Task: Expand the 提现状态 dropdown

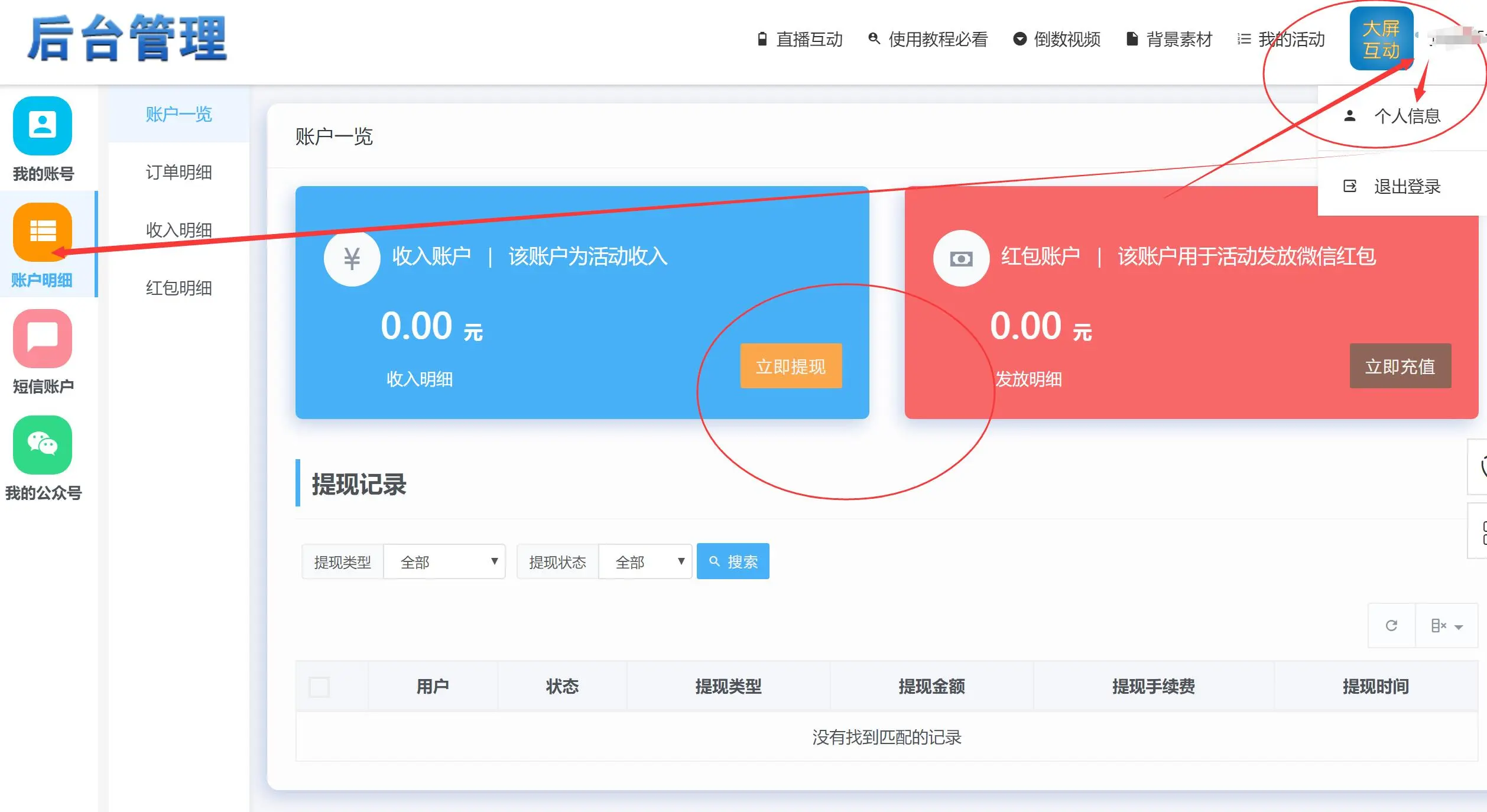Action: (645, 561)
